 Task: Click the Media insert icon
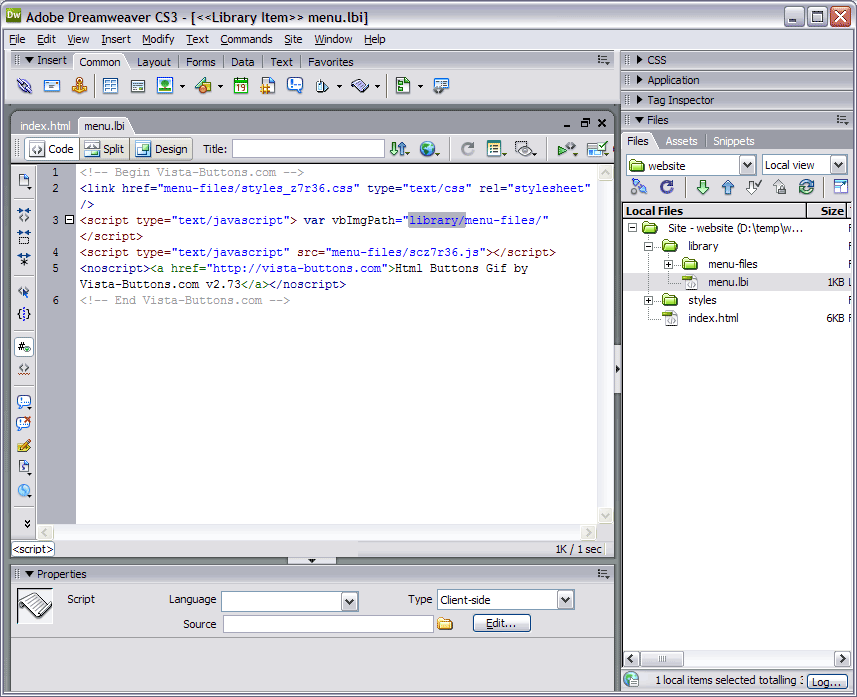[x=203, y=86]
